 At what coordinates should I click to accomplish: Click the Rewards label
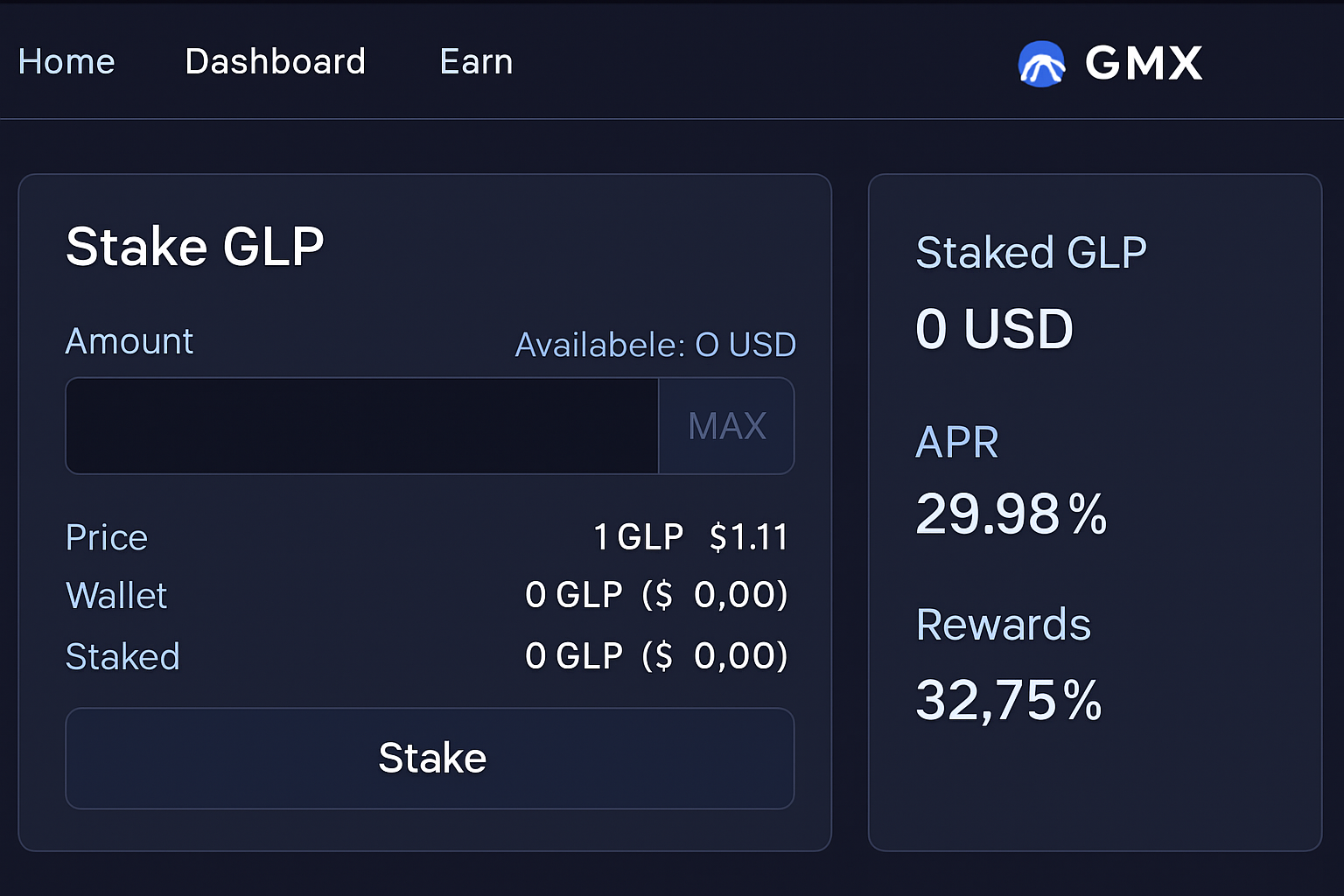tap(1003, 625)
